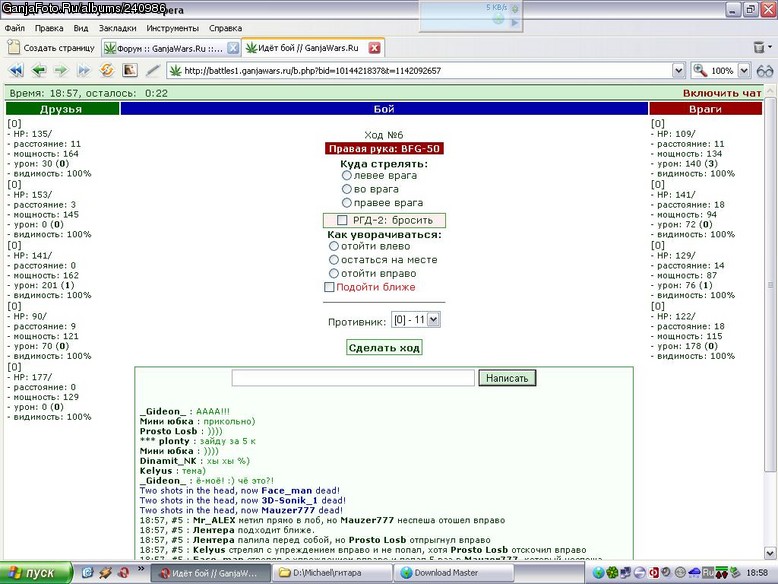This screenshot has width=778, height=584.
Task: Click the rewind navigation icon
Action: [16, 70]
